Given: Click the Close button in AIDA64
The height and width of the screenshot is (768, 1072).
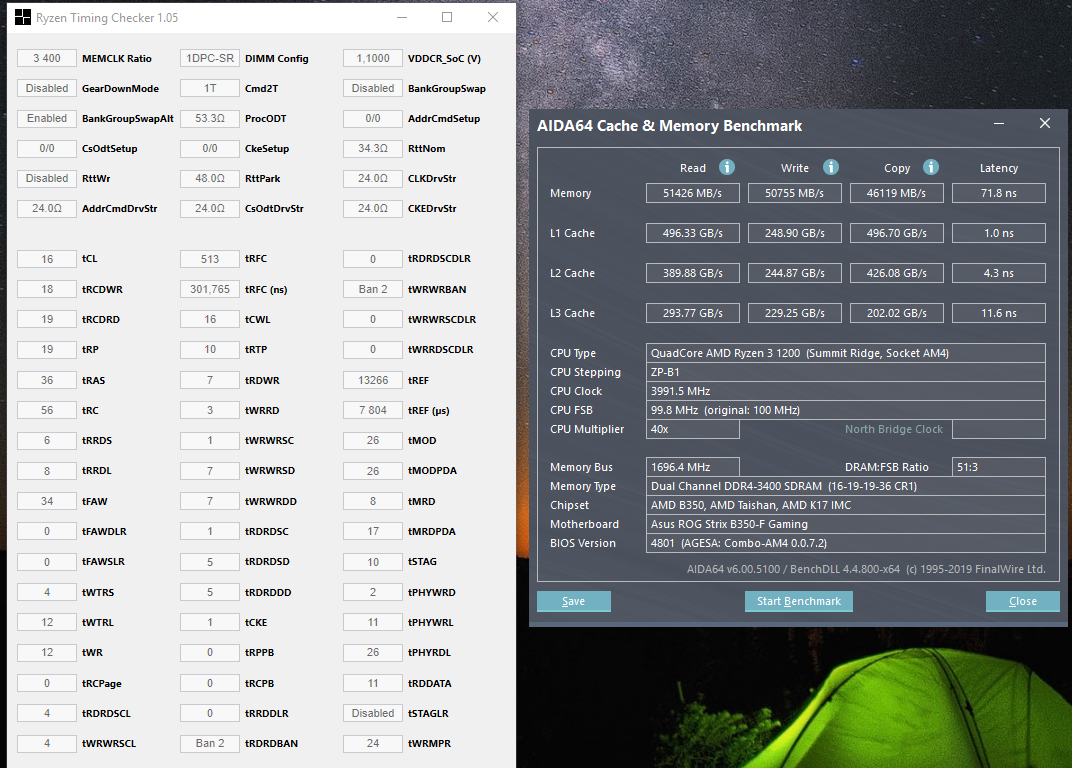Looking at the screenshot, I should (x=1023, y=601).
